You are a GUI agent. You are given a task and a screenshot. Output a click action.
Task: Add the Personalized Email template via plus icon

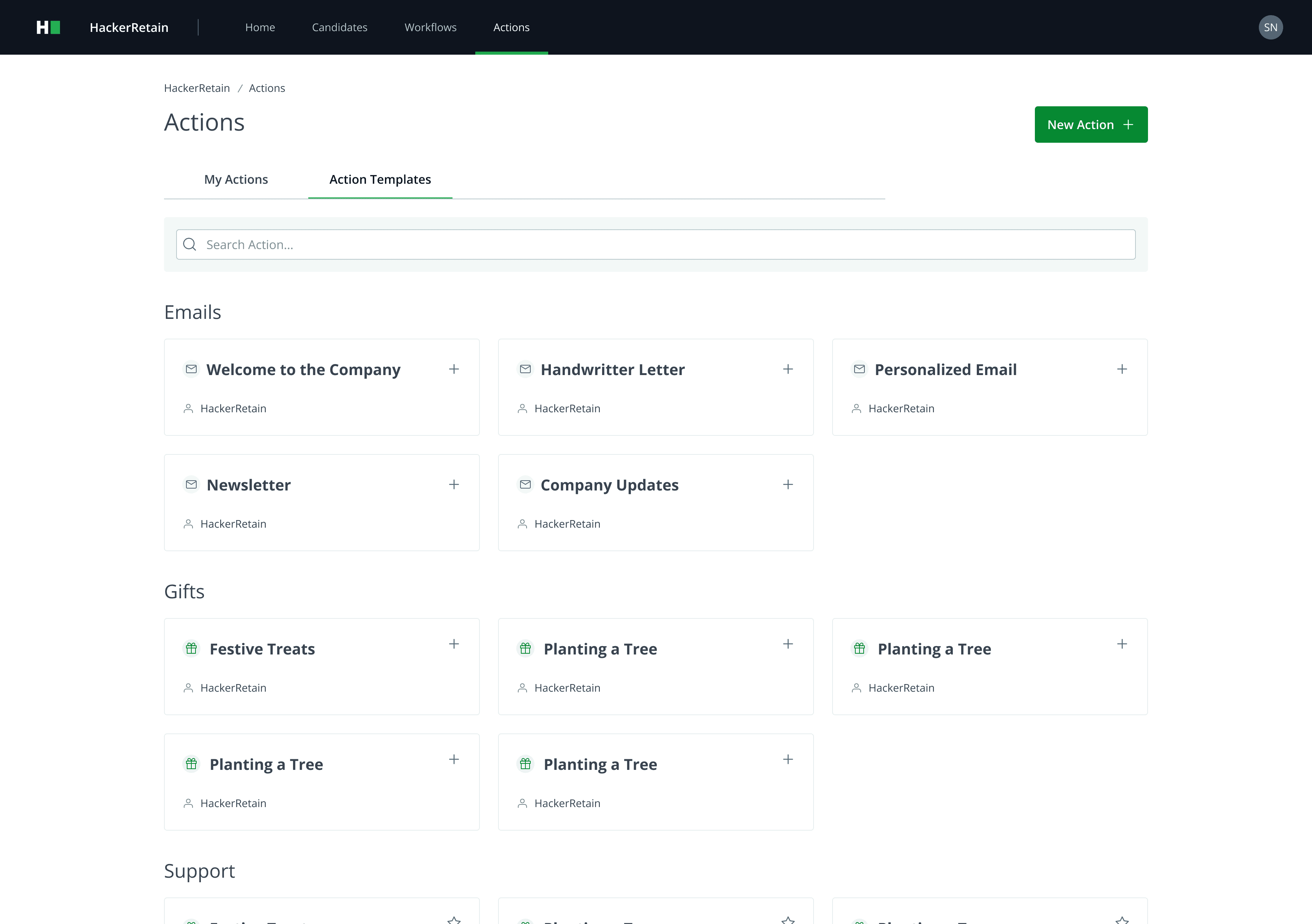click(x=1122, y=369)
